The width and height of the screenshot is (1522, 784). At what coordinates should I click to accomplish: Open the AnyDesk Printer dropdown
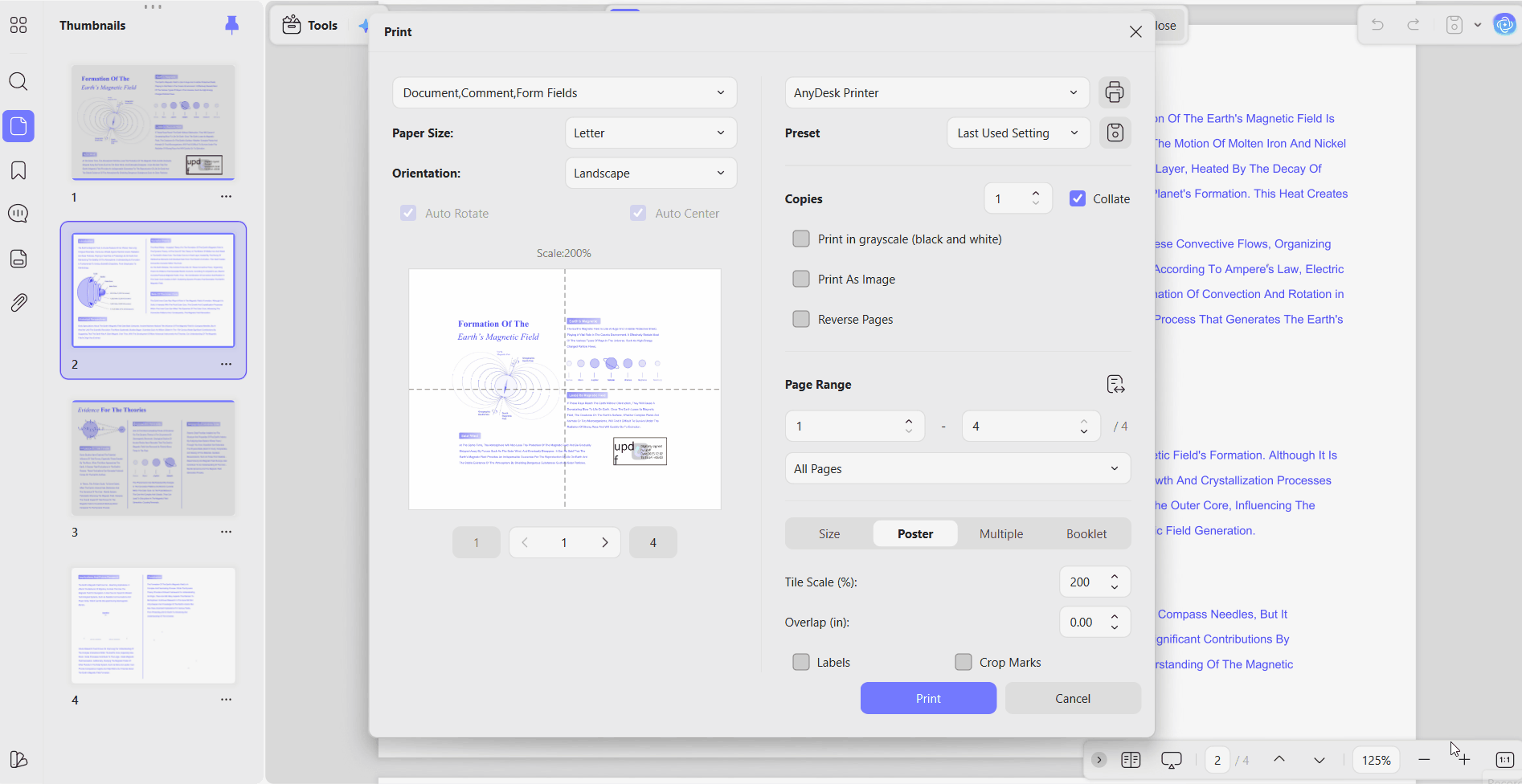click(x=937, y=92)
